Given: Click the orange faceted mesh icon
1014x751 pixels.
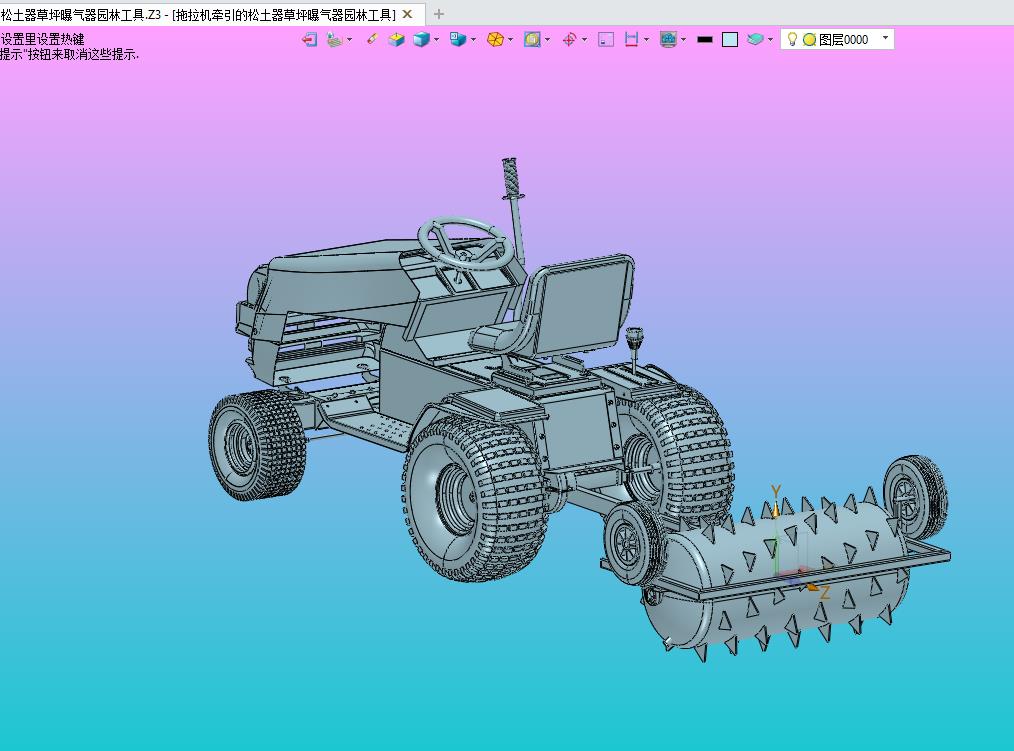Looking at the screenshot, I should coord(495,39).
